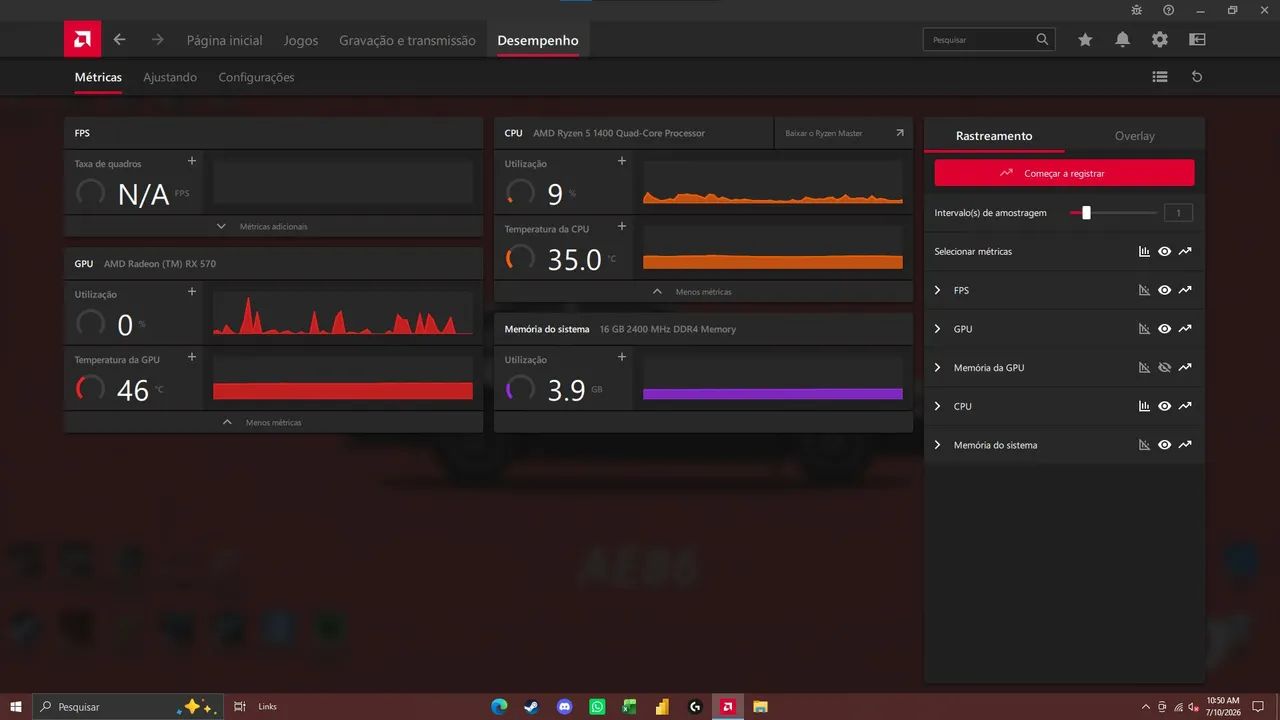1280x720 pixels.
Task: Go back with the left arrow
Action: pyautogui.click(x=120, y=40)
